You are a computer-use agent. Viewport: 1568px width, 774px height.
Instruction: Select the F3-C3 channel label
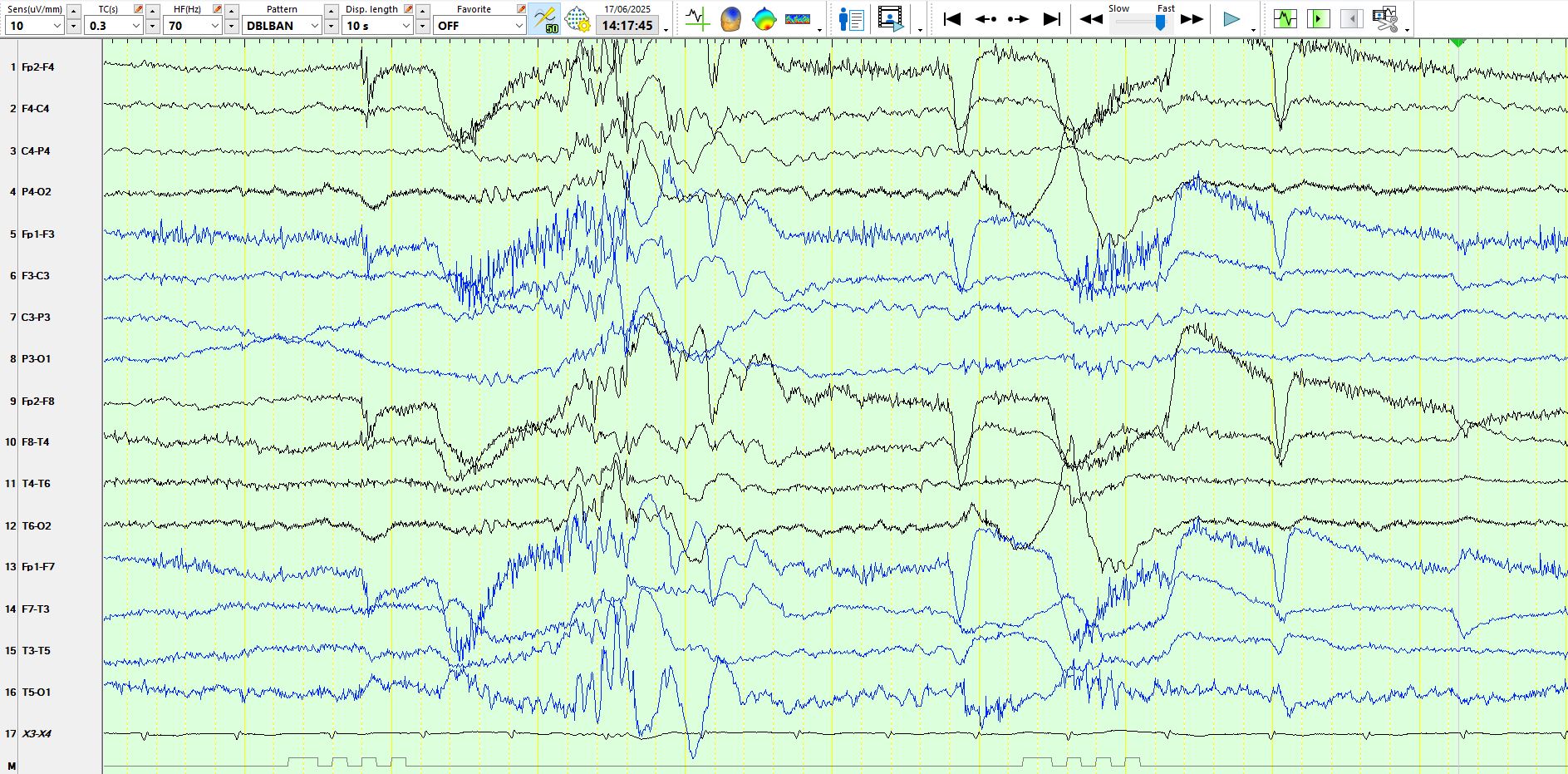(36, 275)
